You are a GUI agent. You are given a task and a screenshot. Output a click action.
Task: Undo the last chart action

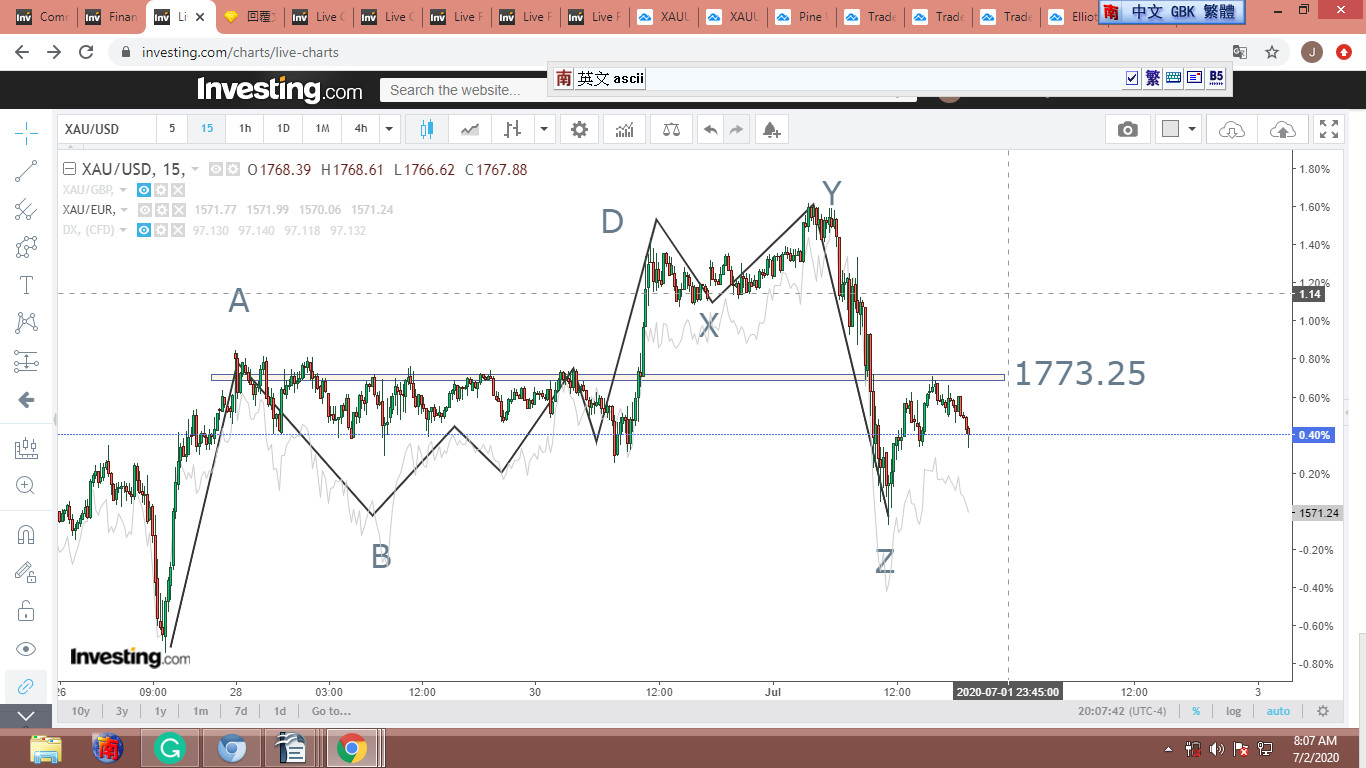[710, 129]
